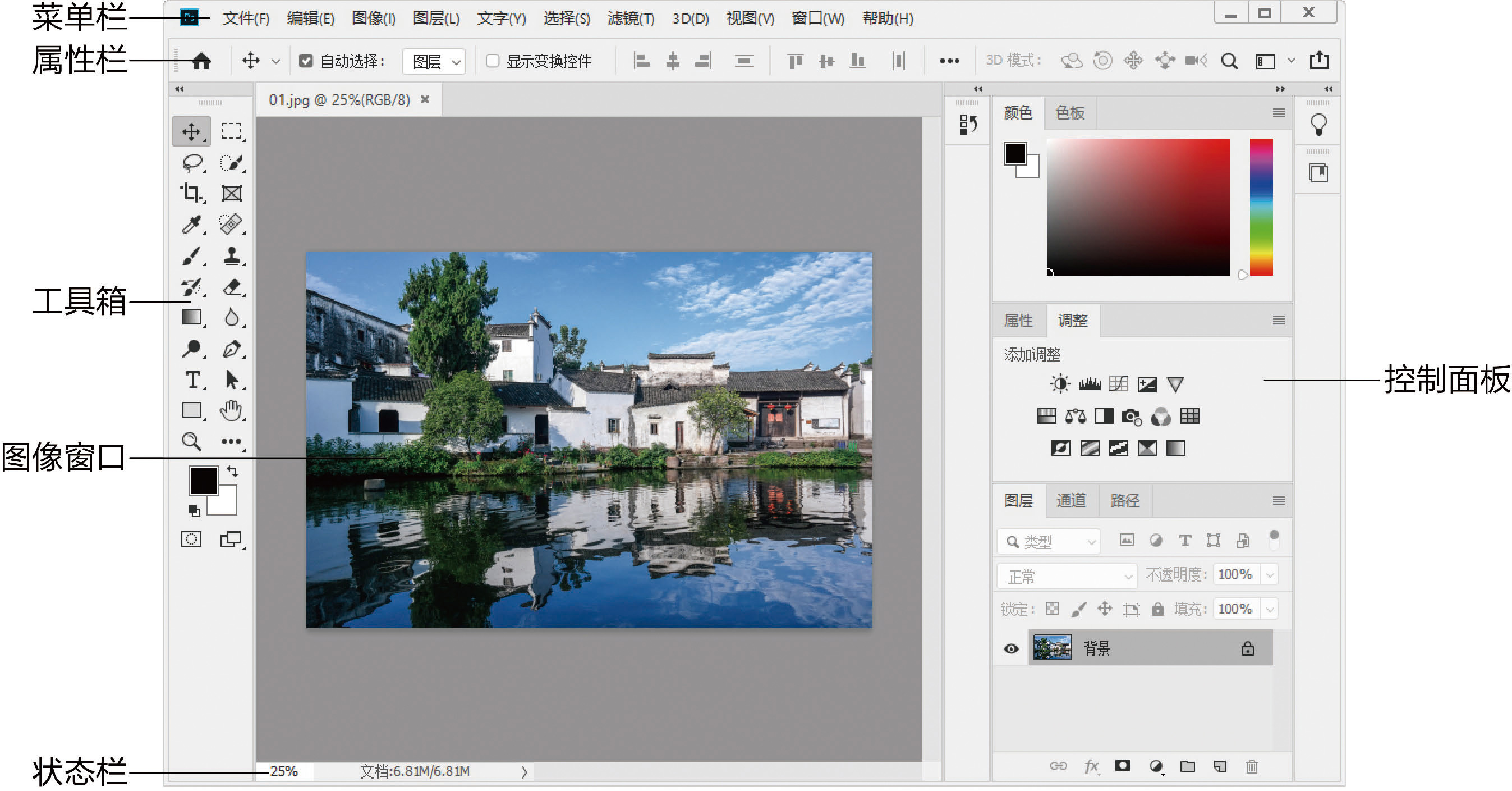Open 填充 fill dropdown arrow

click(x=1270, y=610)
